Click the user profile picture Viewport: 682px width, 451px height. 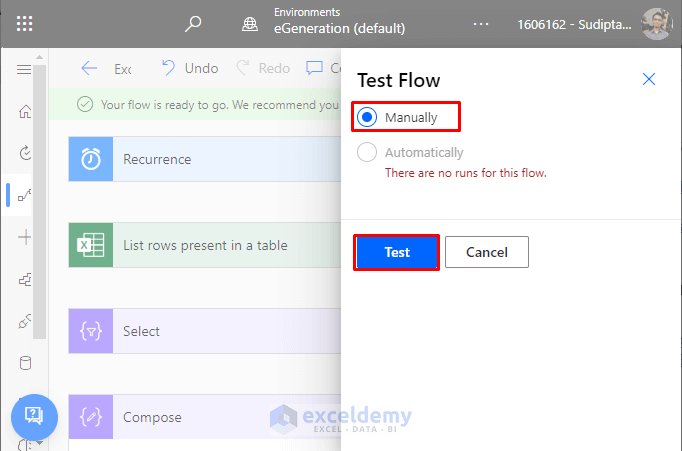coord(656,24)
